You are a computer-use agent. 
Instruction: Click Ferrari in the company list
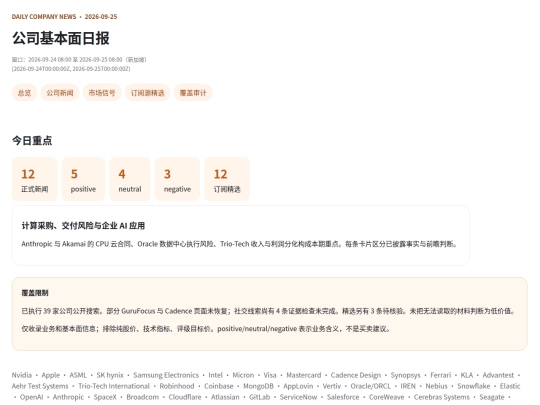(440, 375)
